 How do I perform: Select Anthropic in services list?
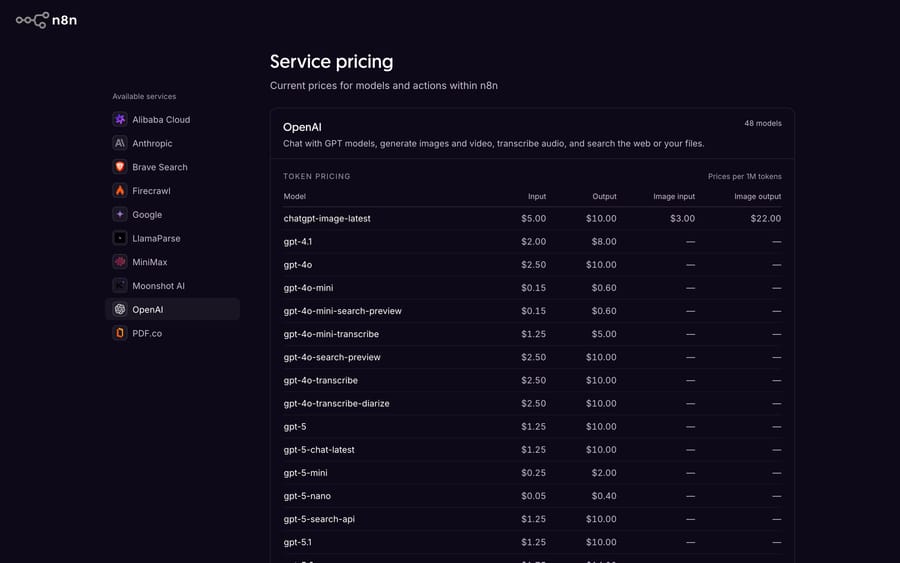tap(152, 143)
